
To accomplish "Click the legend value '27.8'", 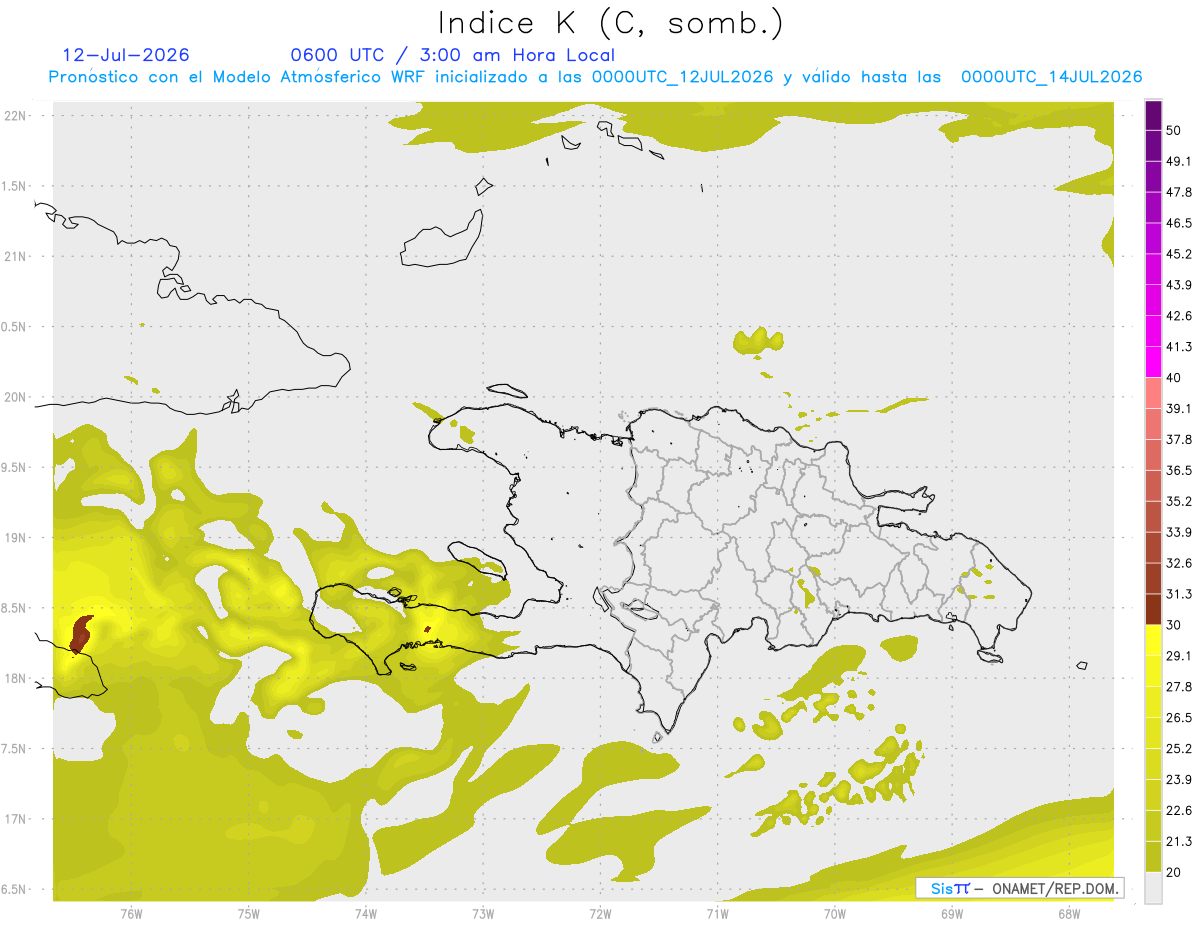I will 1179,687.
